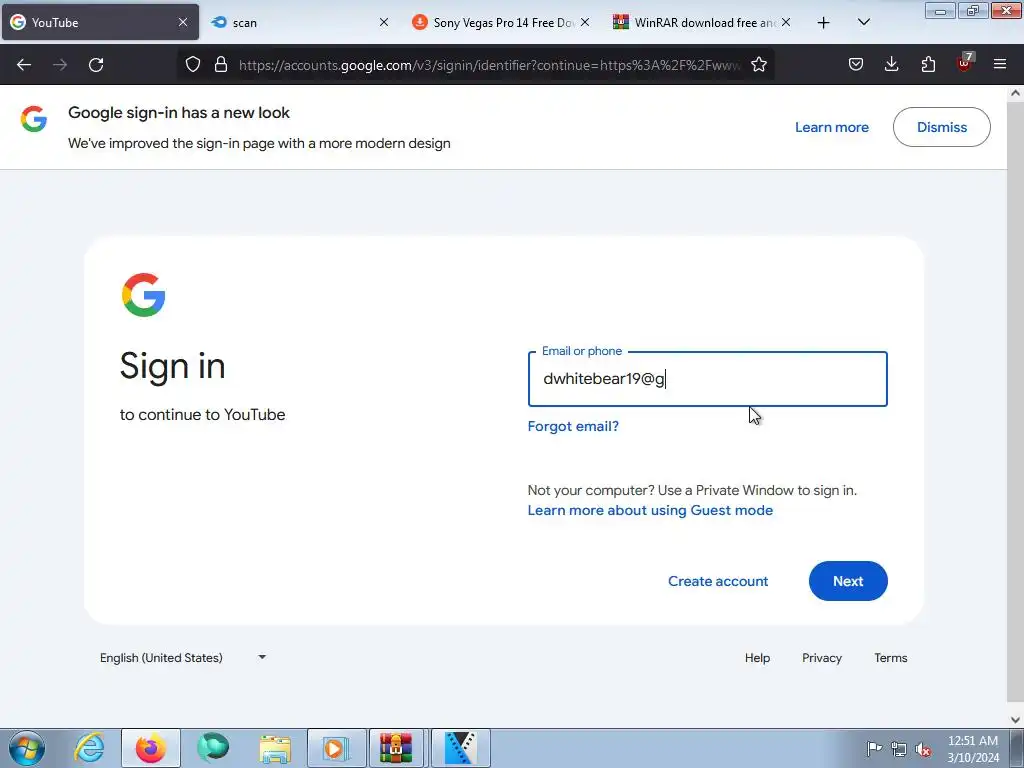1024x768 pixels.
Task: Launch Internet Explorer from taskbar
Action: [89, 748]
